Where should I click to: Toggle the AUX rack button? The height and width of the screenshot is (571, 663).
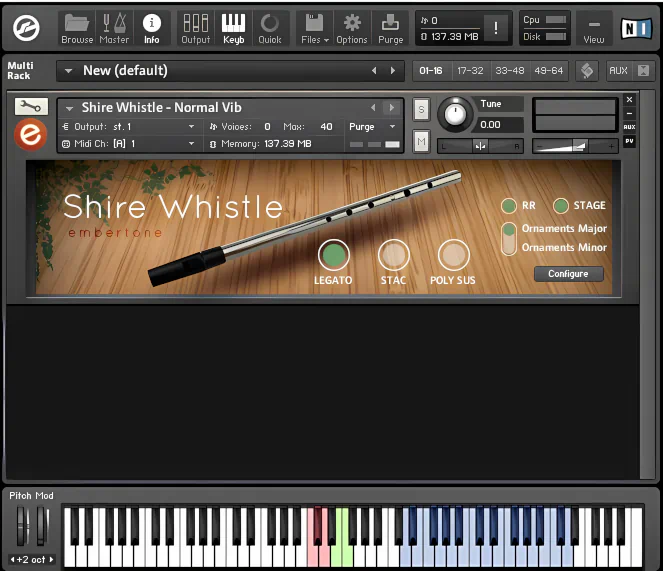tap(618, 71)
